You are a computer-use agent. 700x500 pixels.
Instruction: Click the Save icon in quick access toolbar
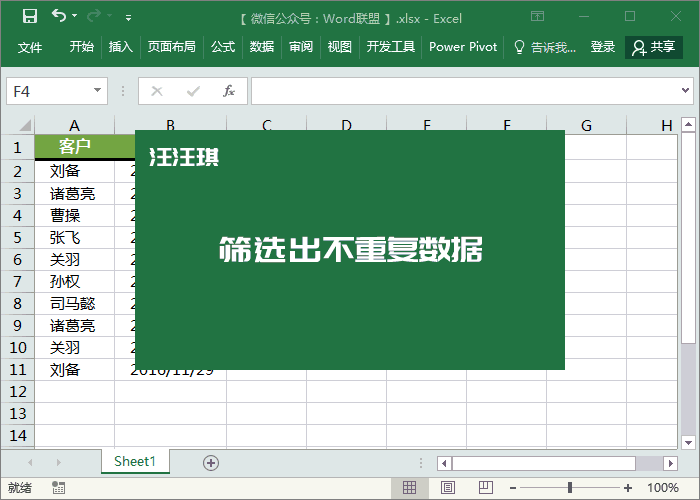tap(30, 17)
